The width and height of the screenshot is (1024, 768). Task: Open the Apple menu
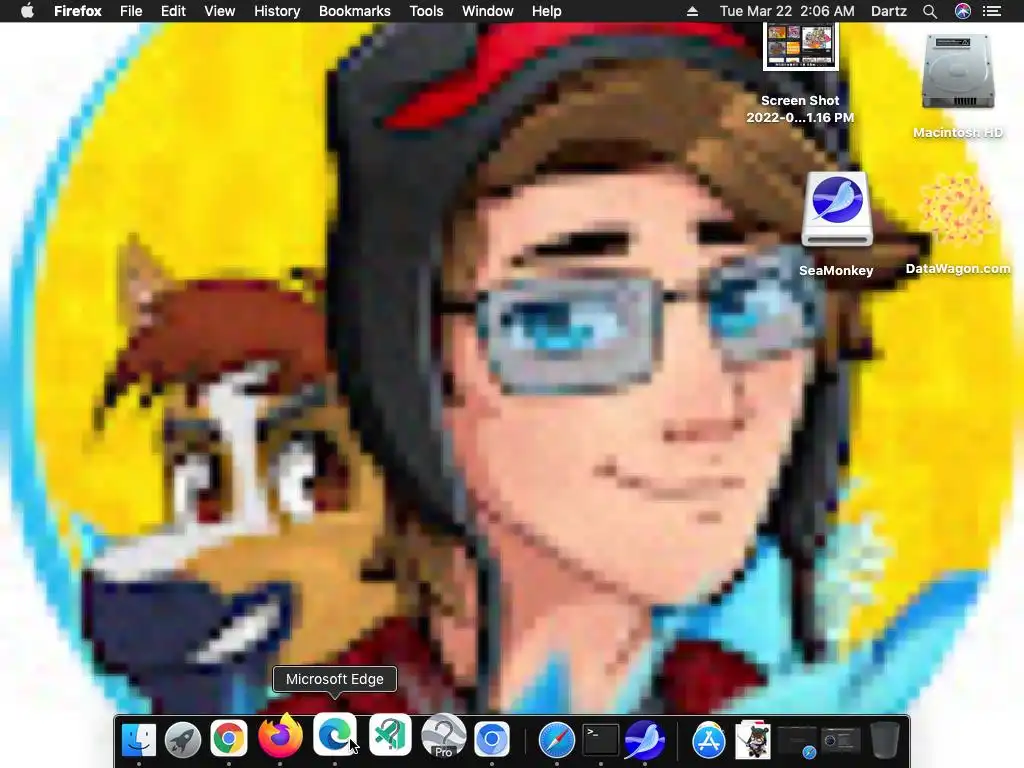click(27, 11)
